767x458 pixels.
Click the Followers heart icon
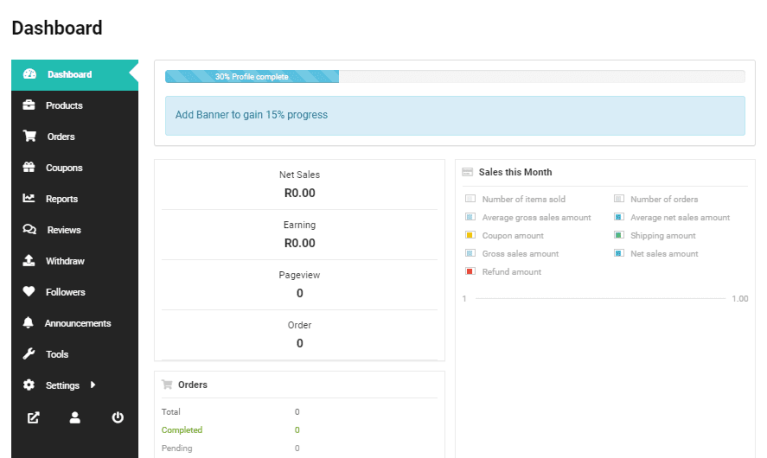click(x=29, y=292)
